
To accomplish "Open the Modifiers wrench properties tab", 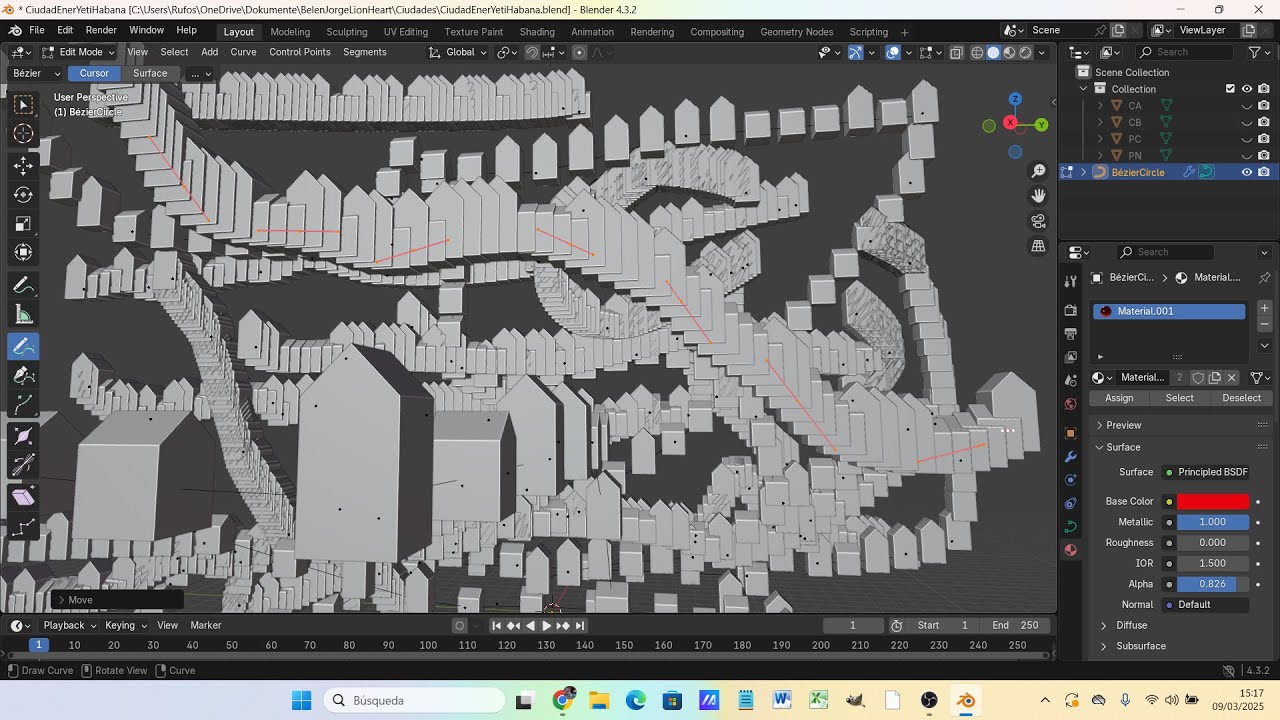I will click(x=1071, y=457).
